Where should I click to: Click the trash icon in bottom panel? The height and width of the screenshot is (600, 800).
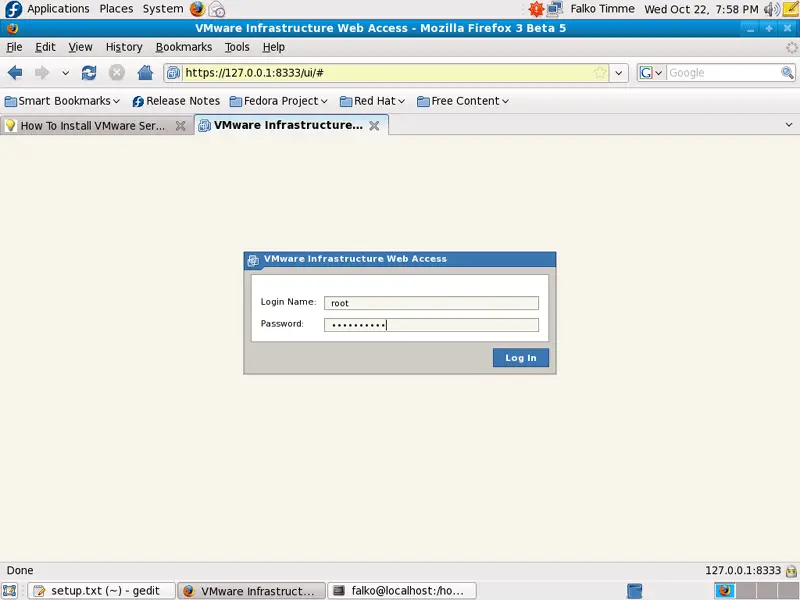(x=634, y=591)
